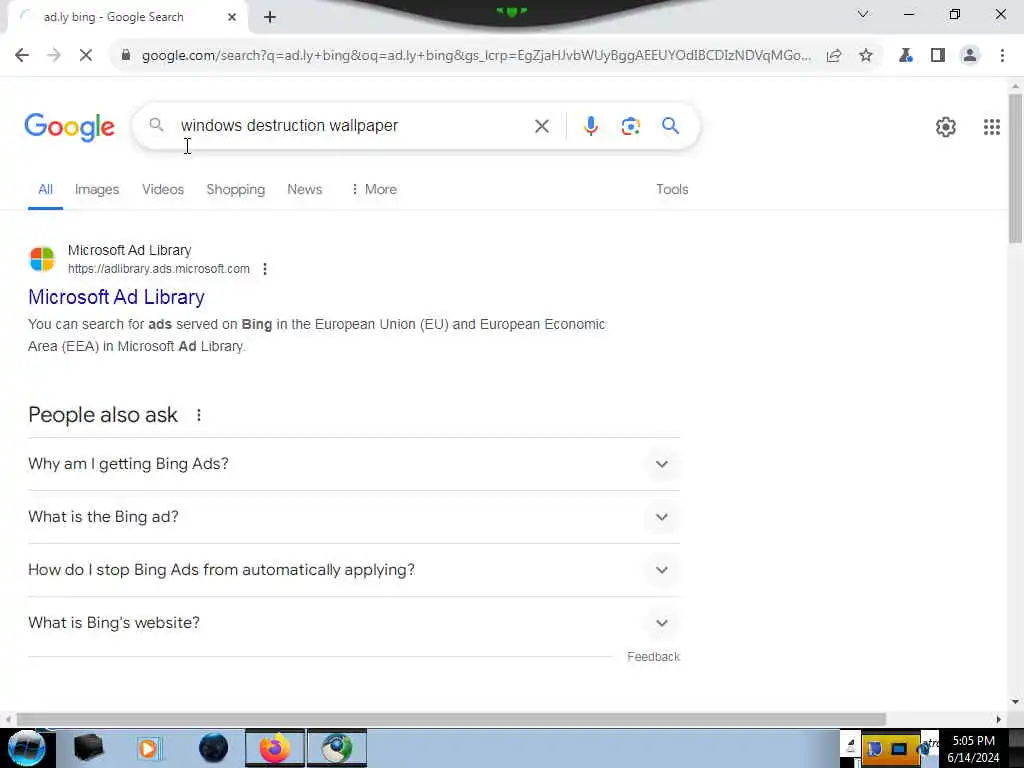Click the forward navigation arrow
1024x768 pixels.
click(54, 56)
